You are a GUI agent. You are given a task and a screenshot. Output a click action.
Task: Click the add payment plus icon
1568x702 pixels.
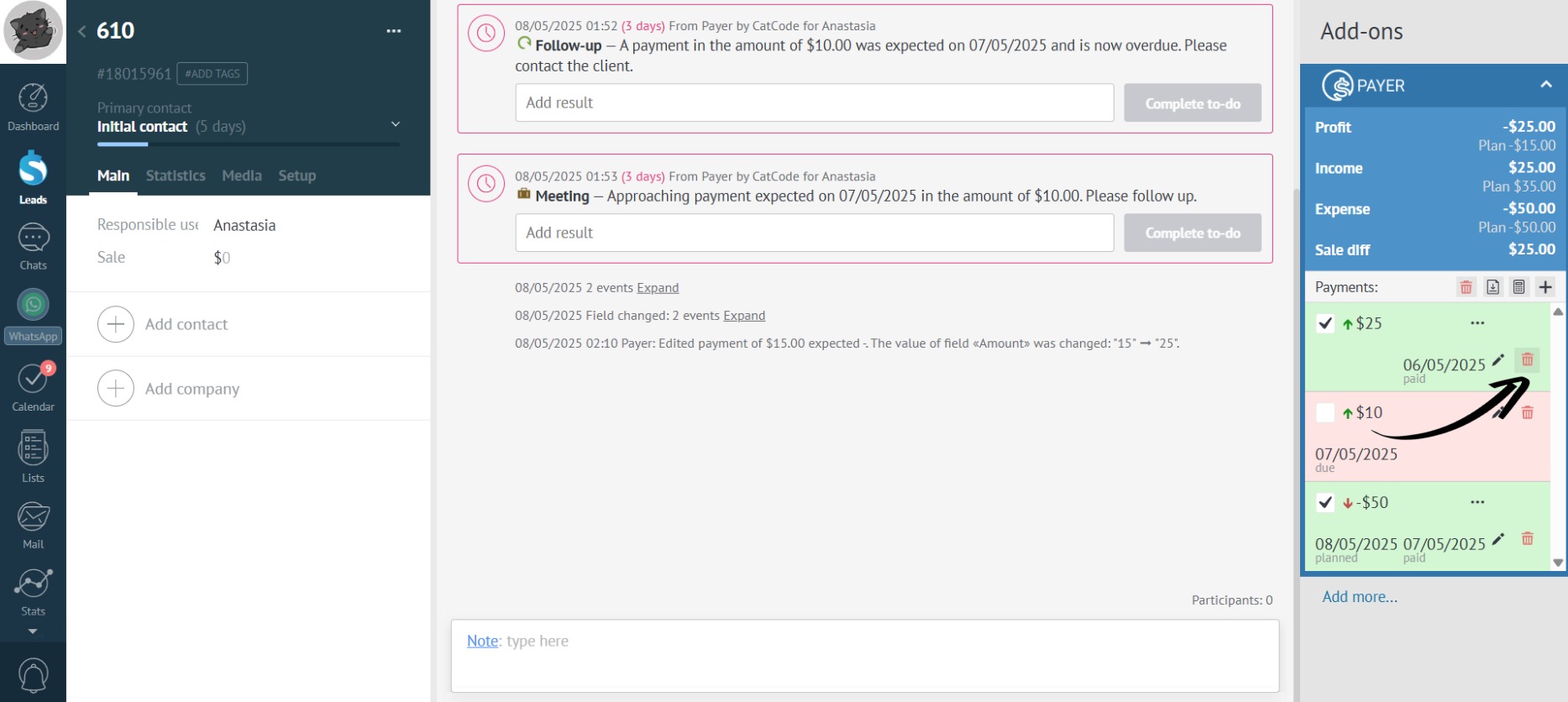(x=1544, y=287)
